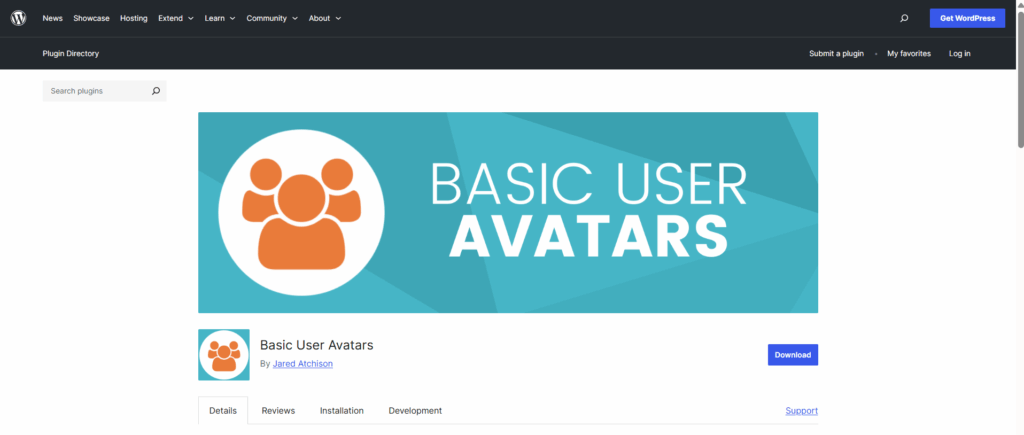
Task: Expand the Community dropdown menu
Action: pos(272,18)
